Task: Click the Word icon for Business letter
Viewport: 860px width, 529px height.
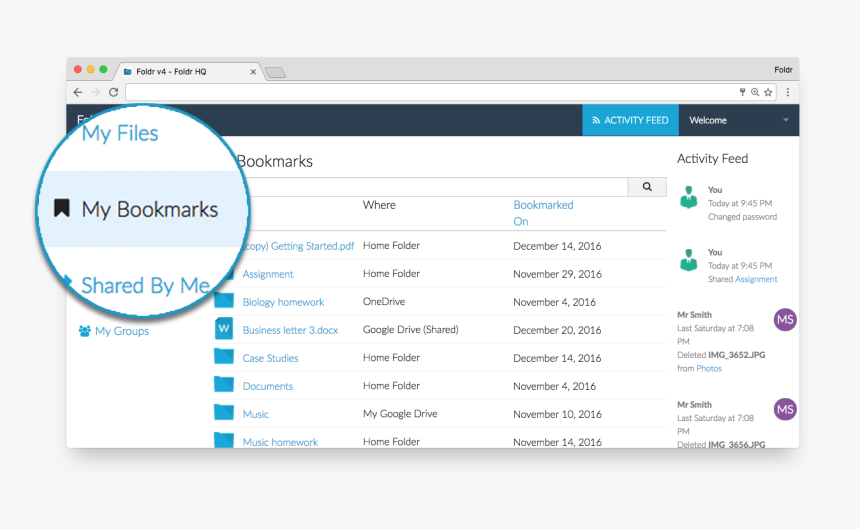Action: tap(224, 328)
